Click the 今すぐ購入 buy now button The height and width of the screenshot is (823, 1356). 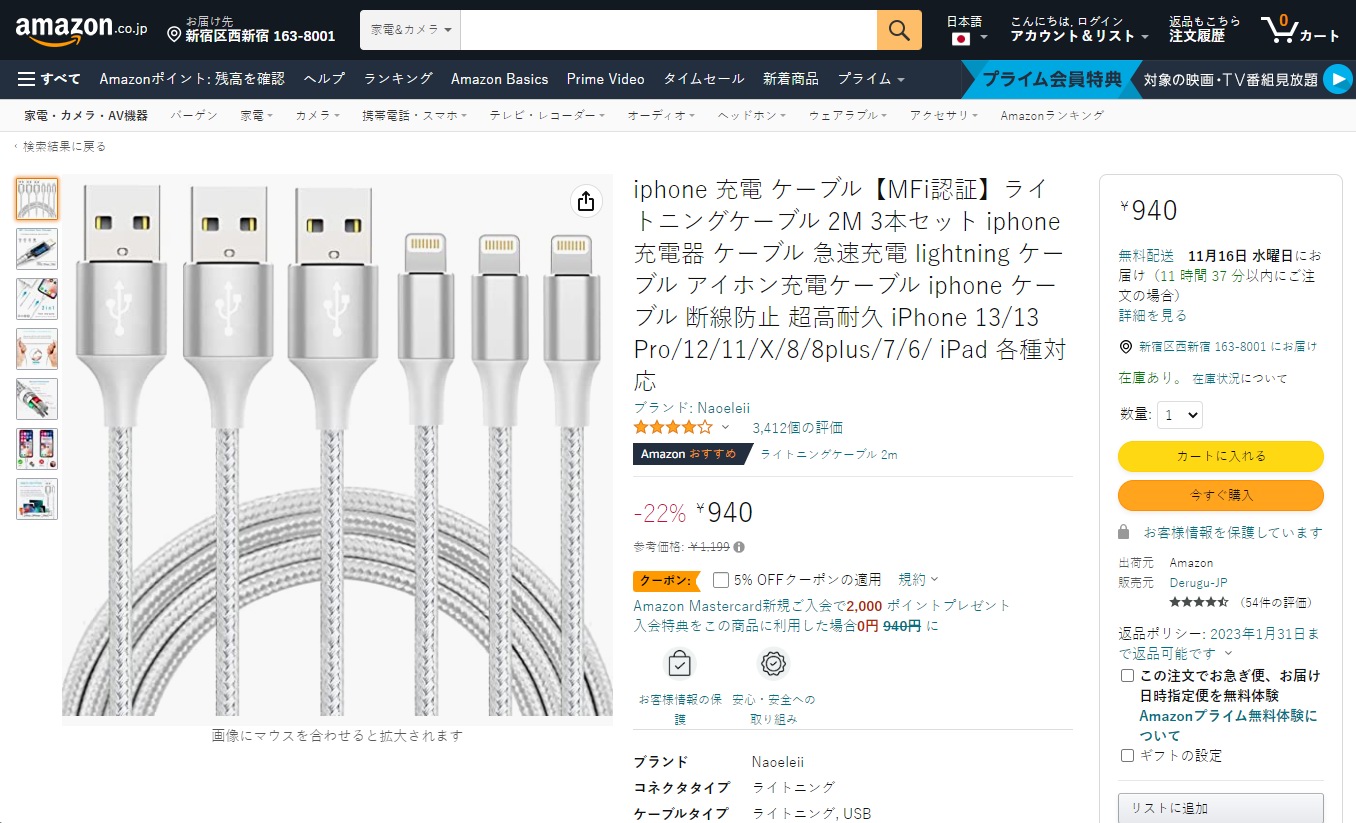click(x=1220, y=495)
